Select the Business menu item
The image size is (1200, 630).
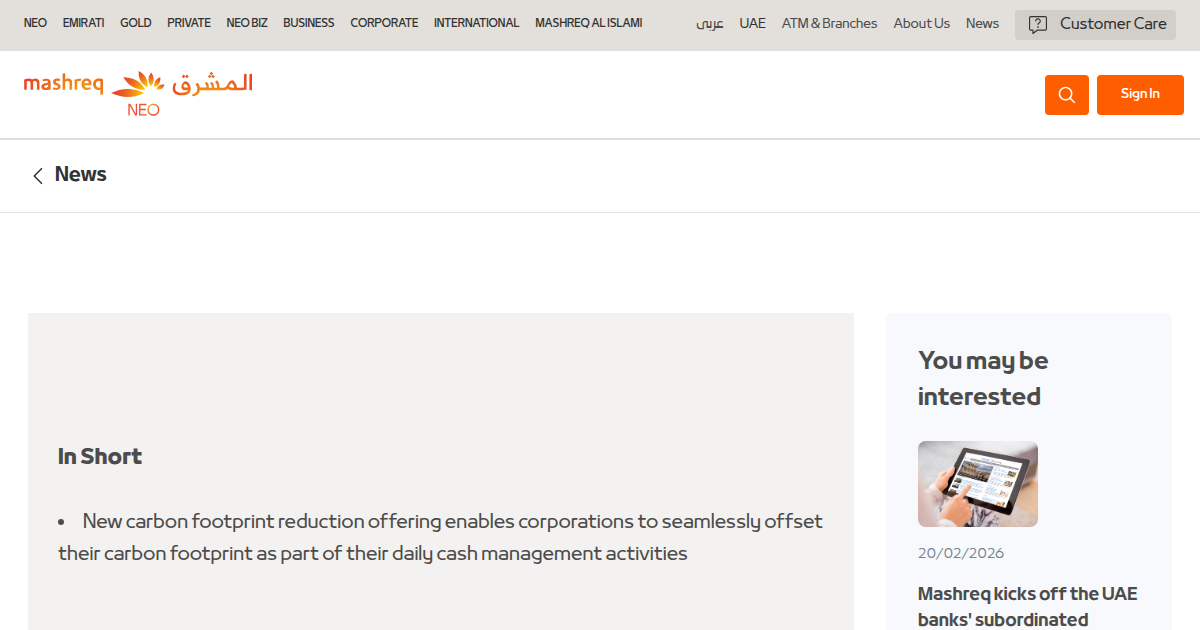308,23
